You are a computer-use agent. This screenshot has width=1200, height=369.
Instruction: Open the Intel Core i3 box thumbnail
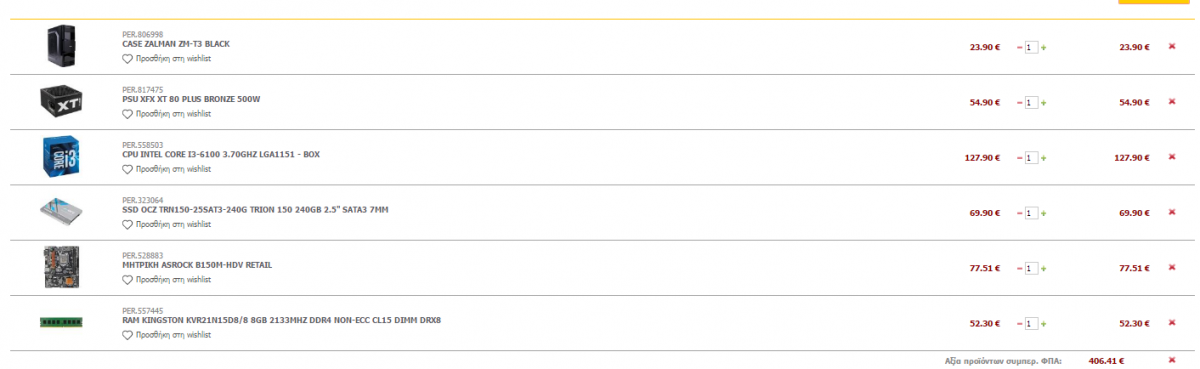coord(61,157)
